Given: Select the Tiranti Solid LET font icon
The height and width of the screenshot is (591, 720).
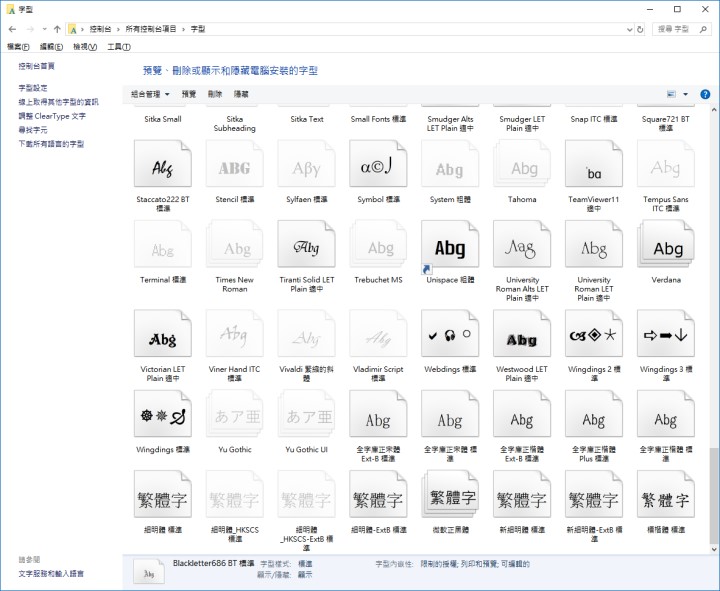Looking at the screenshot, I should [306, 244].
